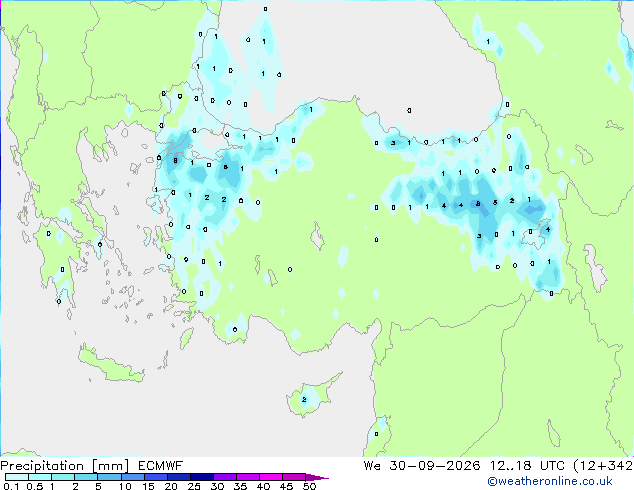Select the 5-10 mm blue legend swatch

point(109,477)
